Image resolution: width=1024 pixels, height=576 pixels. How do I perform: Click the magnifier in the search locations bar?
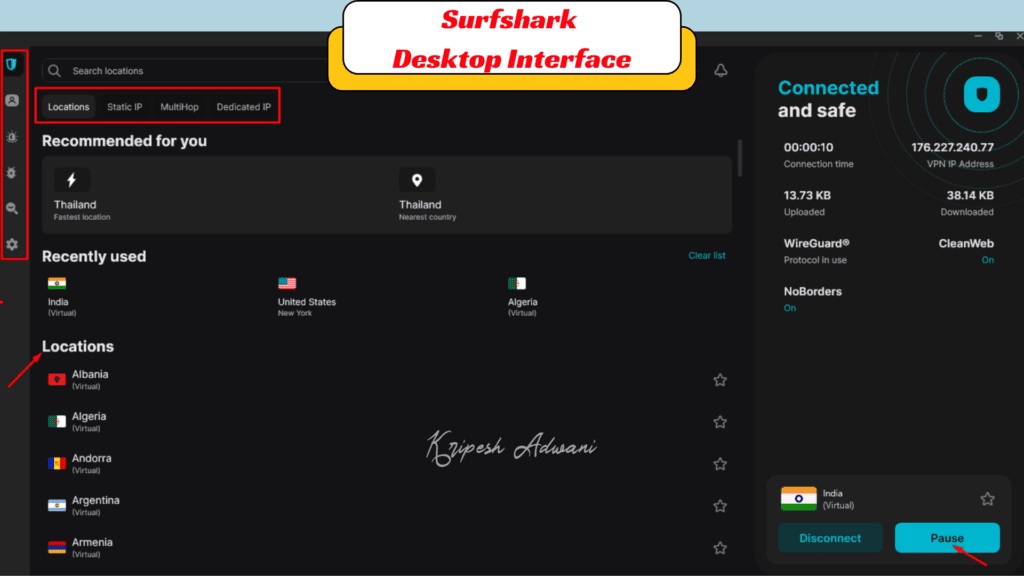point(53,70)
